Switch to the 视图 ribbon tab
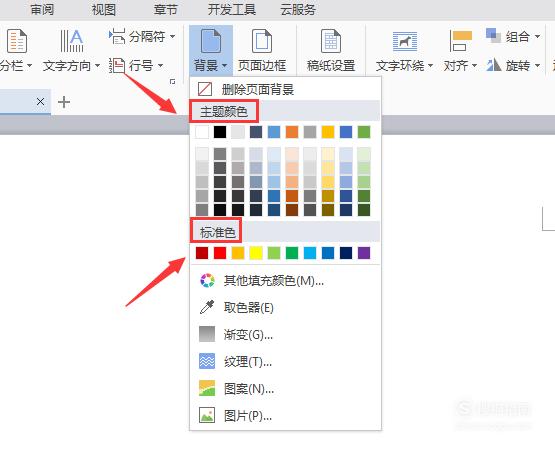Image resolution: width=555 pixels, height=455 pixels. tap(104, 10)
